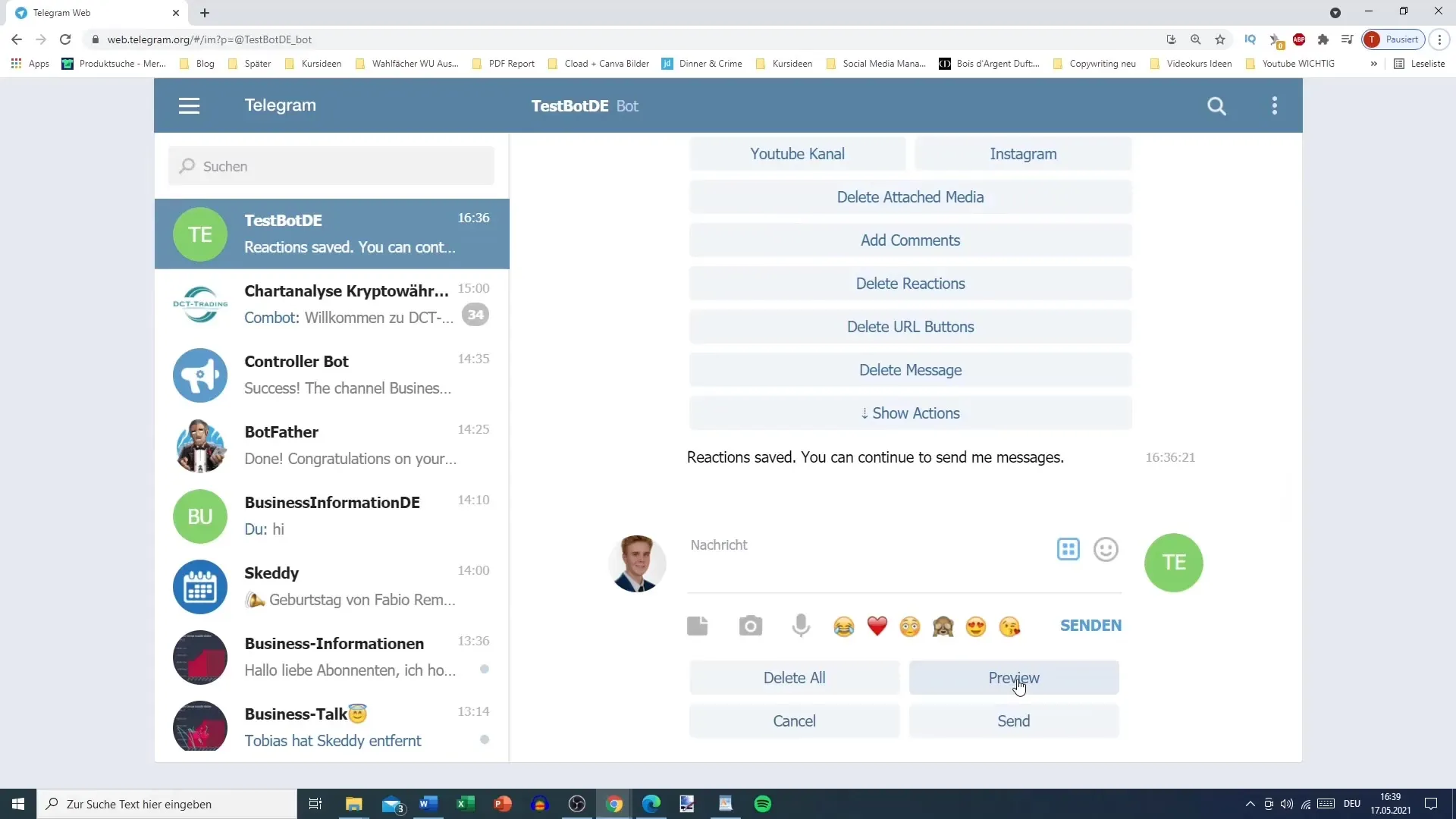Screen dimensions: 1456x819
Task: Click the attach file icon
Action: [698, 625]
